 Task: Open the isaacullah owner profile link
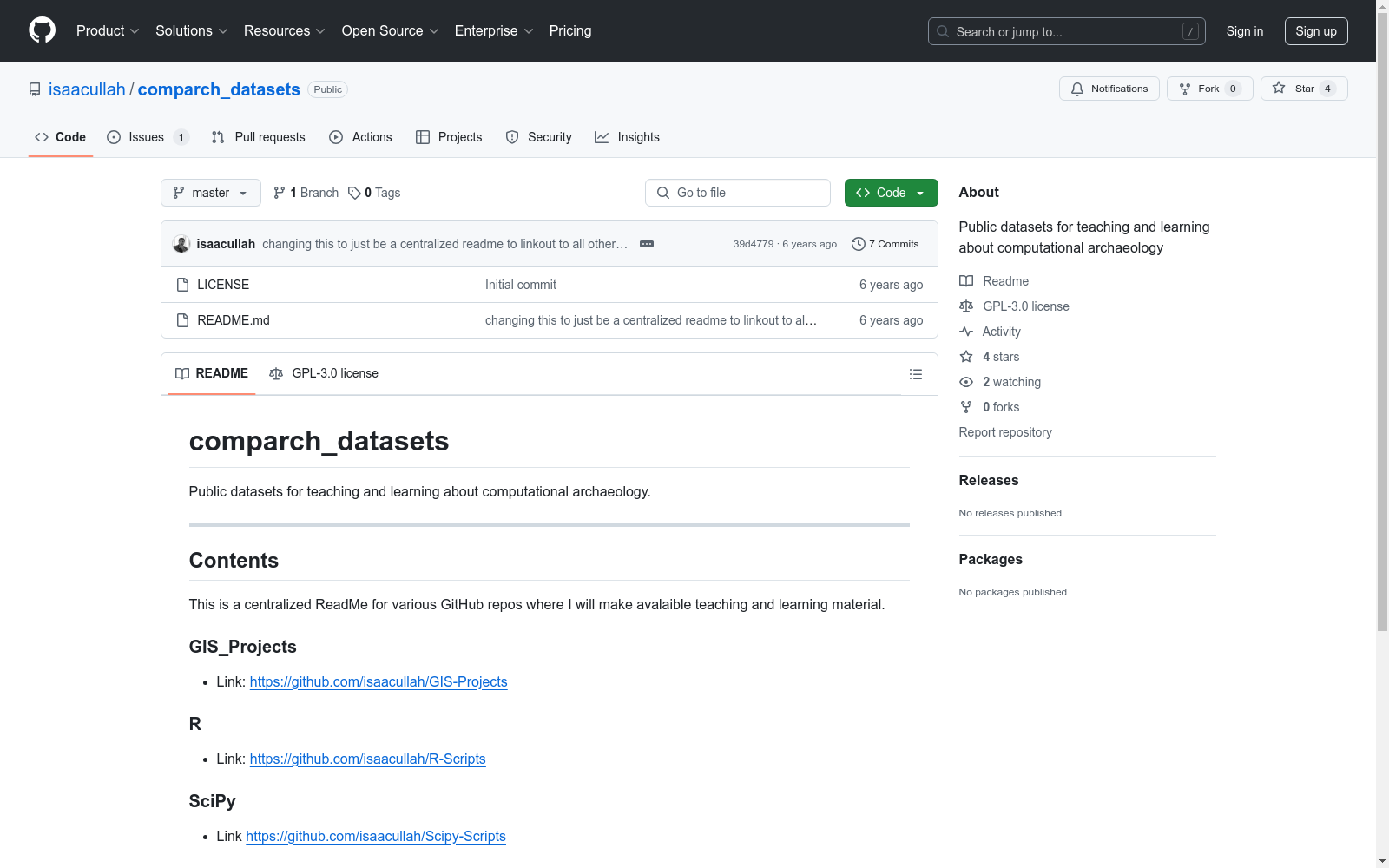point(87,89)
